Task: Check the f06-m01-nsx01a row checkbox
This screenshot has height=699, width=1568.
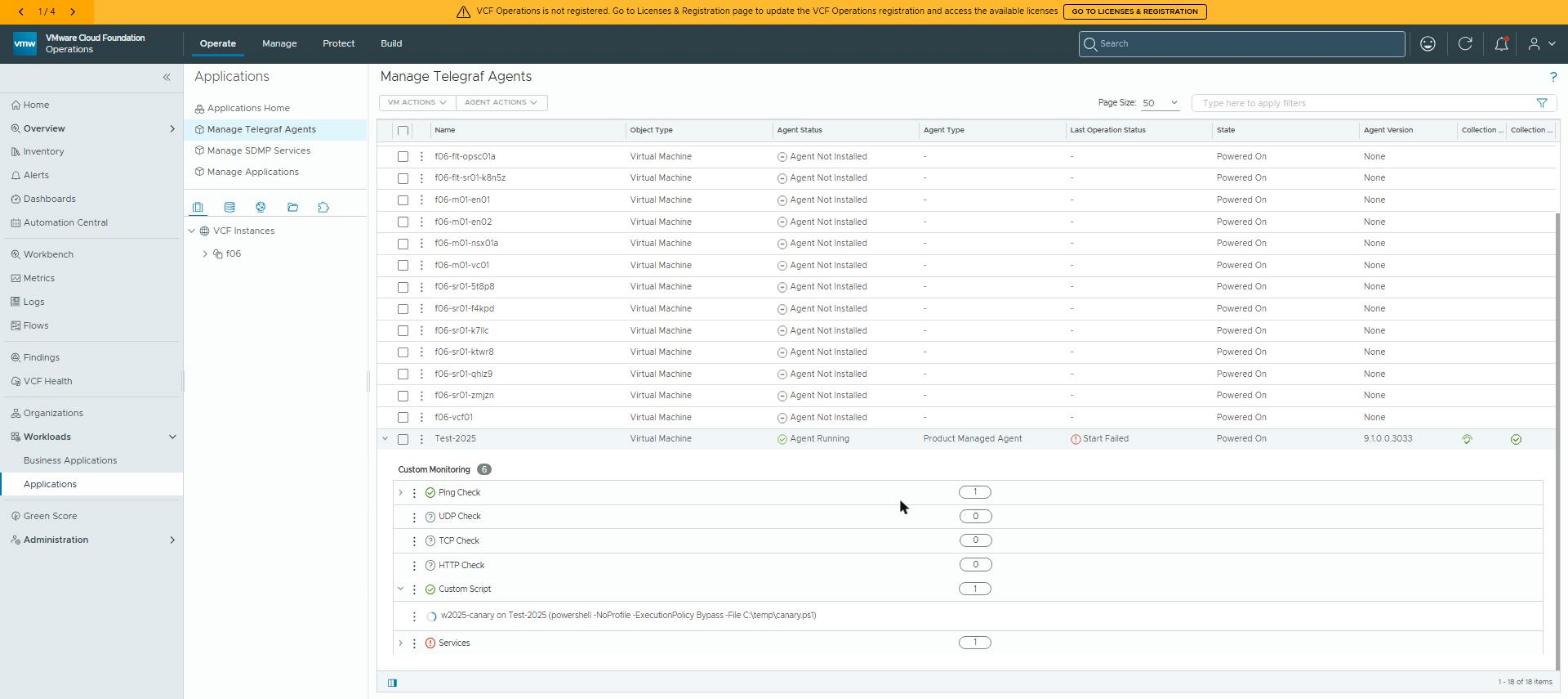Action: click(x=403, y=243)
